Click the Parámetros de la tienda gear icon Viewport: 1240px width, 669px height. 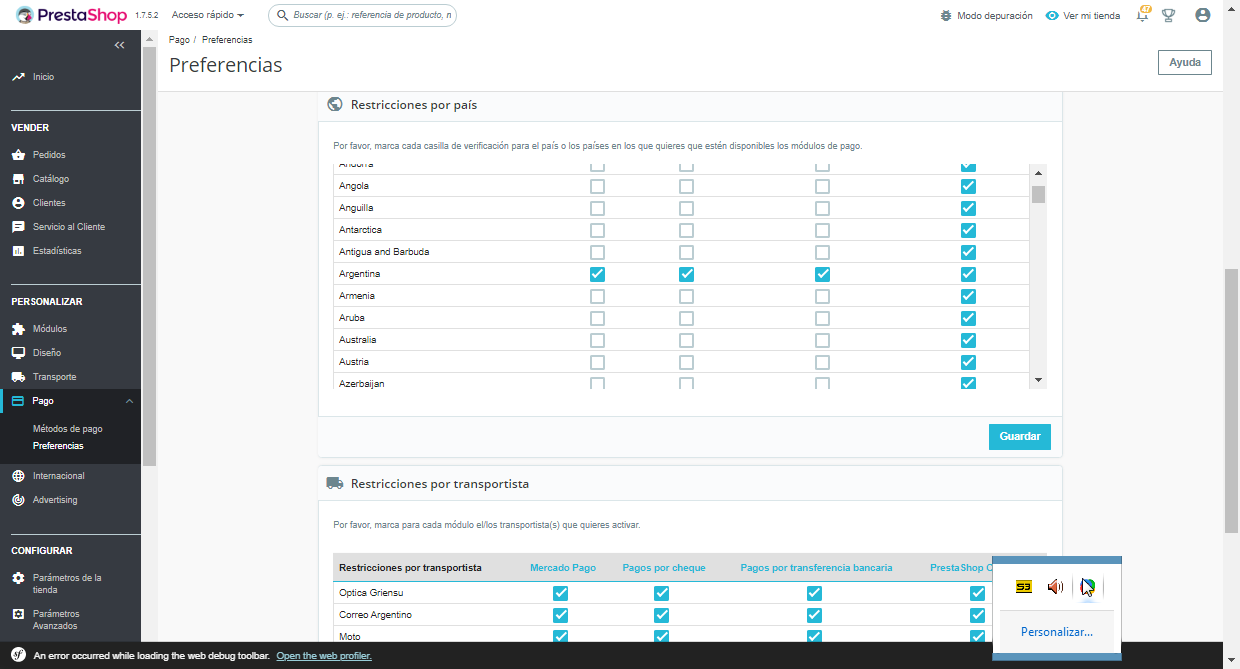18,579
